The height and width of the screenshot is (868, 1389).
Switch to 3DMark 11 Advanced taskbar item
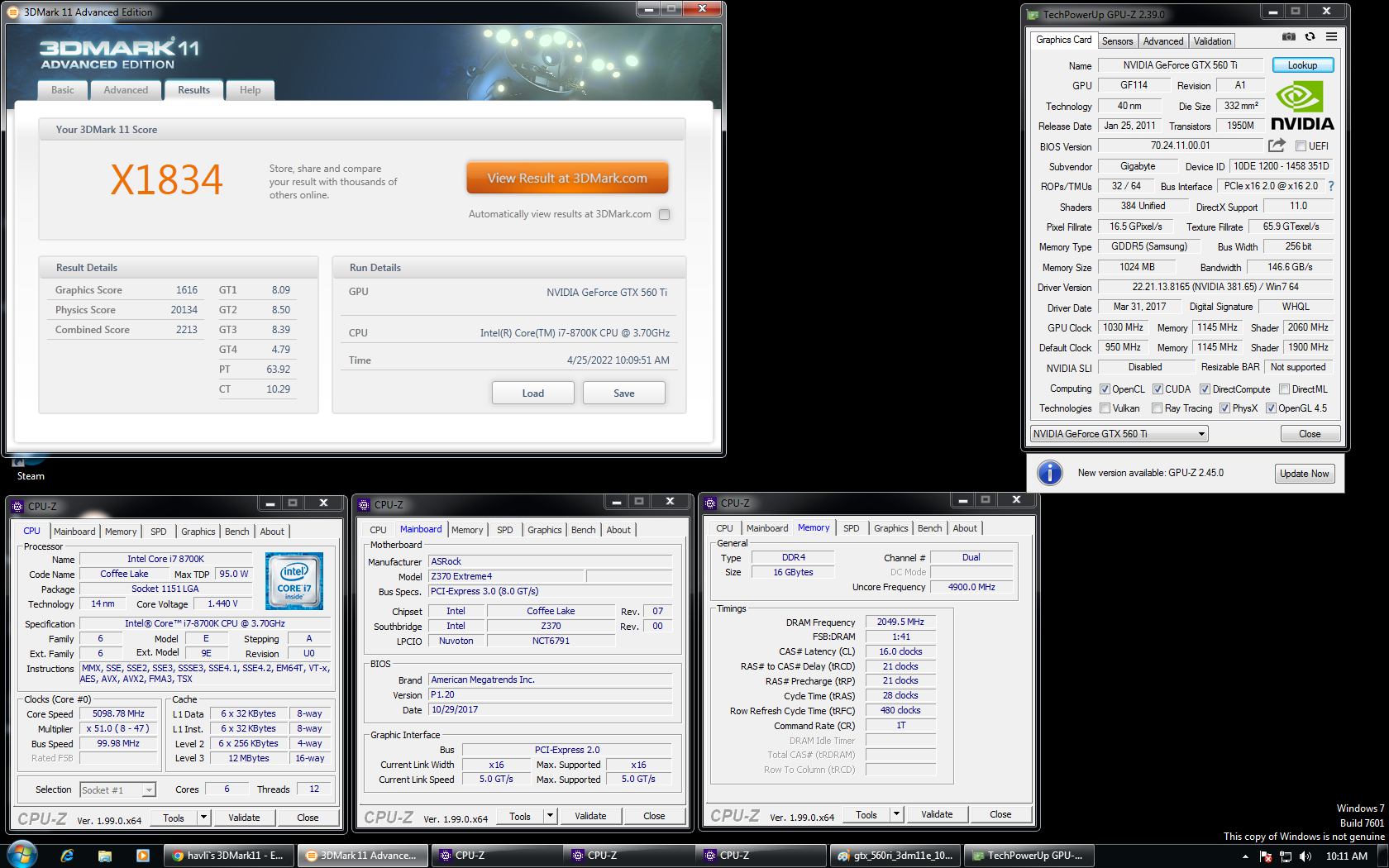pyautogui.click(x=362, y=856)
